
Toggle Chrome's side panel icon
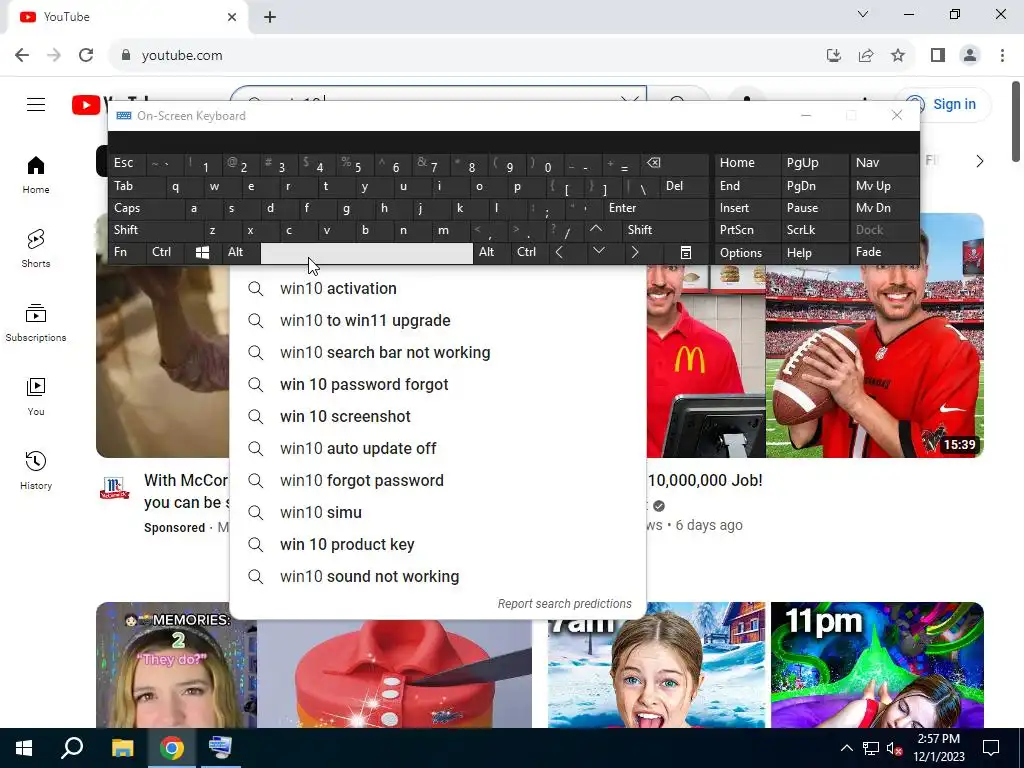(x=938, y=56)
